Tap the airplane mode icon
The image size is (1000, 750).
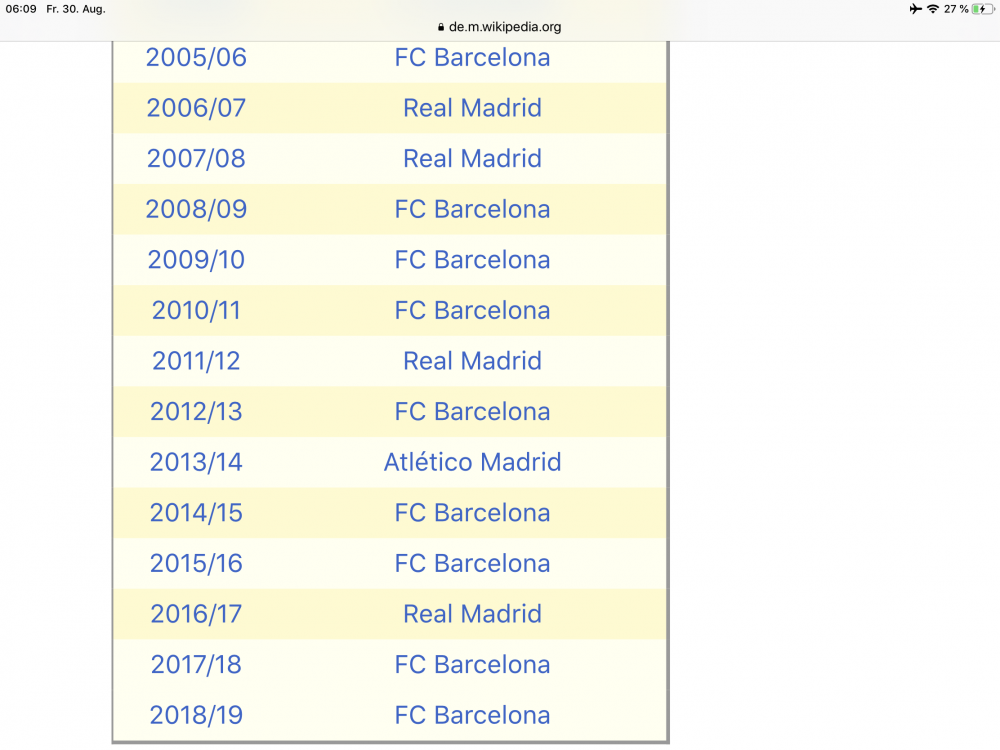[915, 9]
